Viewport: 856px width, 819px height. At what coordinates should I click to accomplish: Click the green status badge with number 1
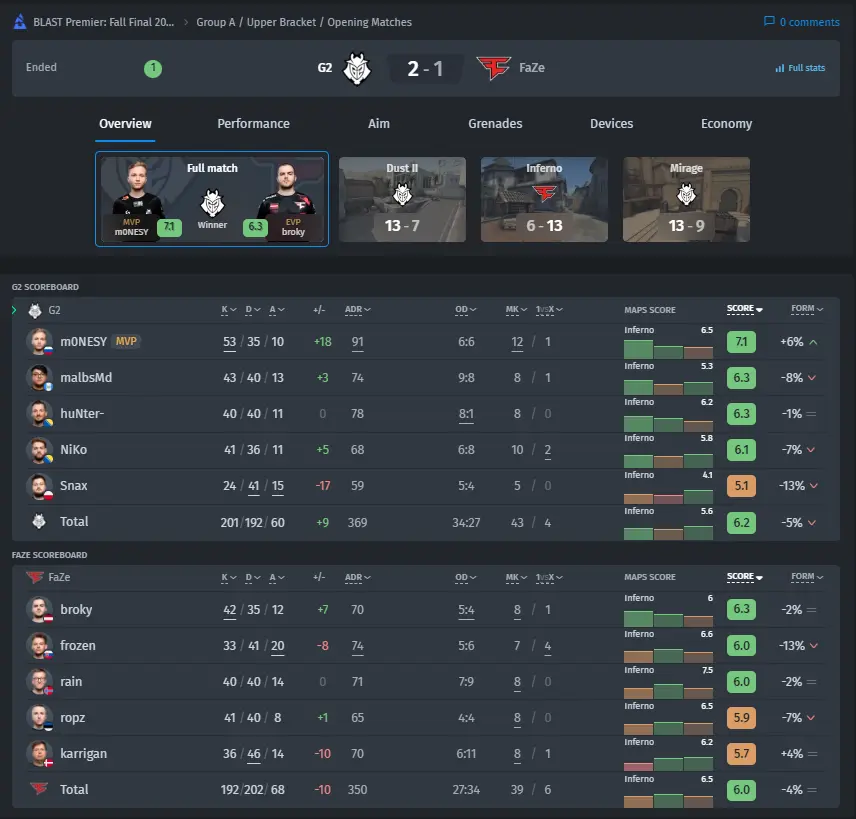pos(153,68)
